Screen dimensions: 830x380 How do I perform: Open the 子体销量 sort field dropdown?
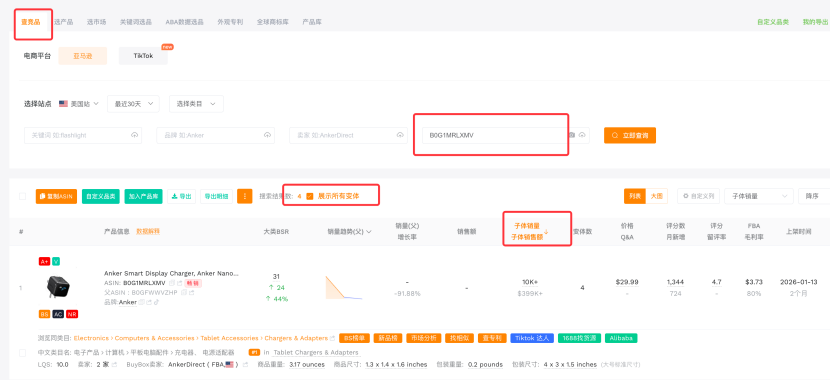coord(759,196)
